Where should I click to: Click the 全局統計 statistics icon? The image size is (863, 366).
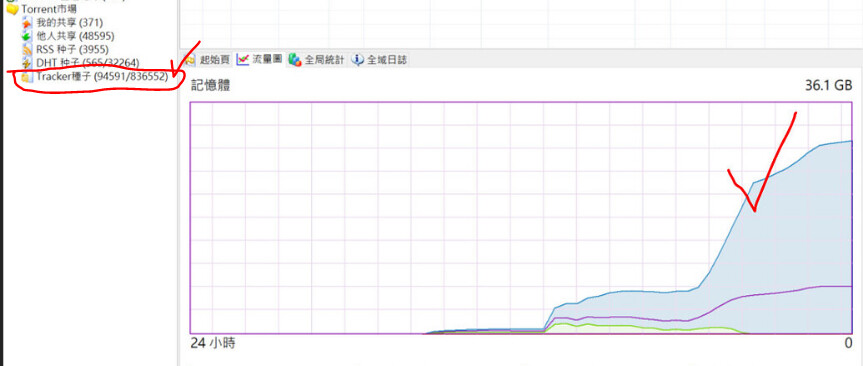[x=295, y=59]
